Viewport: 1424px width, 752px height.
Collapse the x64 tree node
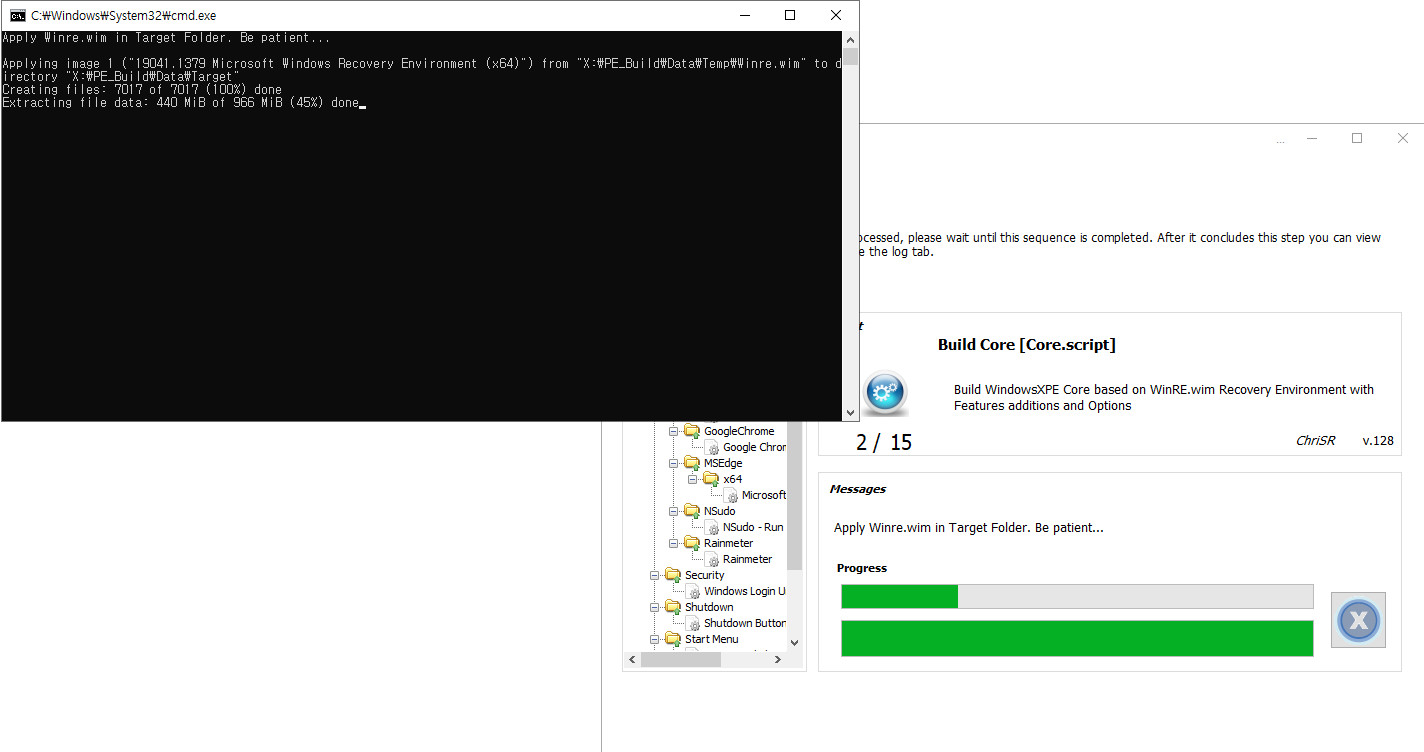point(693,479)
